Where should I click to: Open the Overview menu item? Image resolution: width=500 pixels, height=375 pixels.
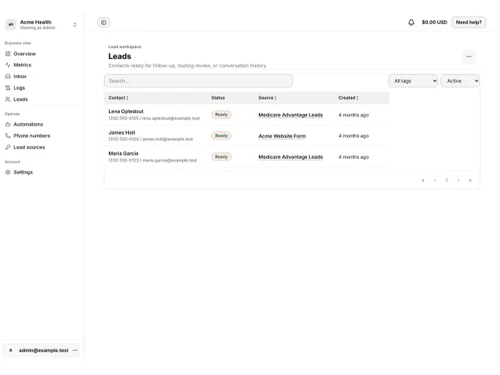tap(25, 54)
